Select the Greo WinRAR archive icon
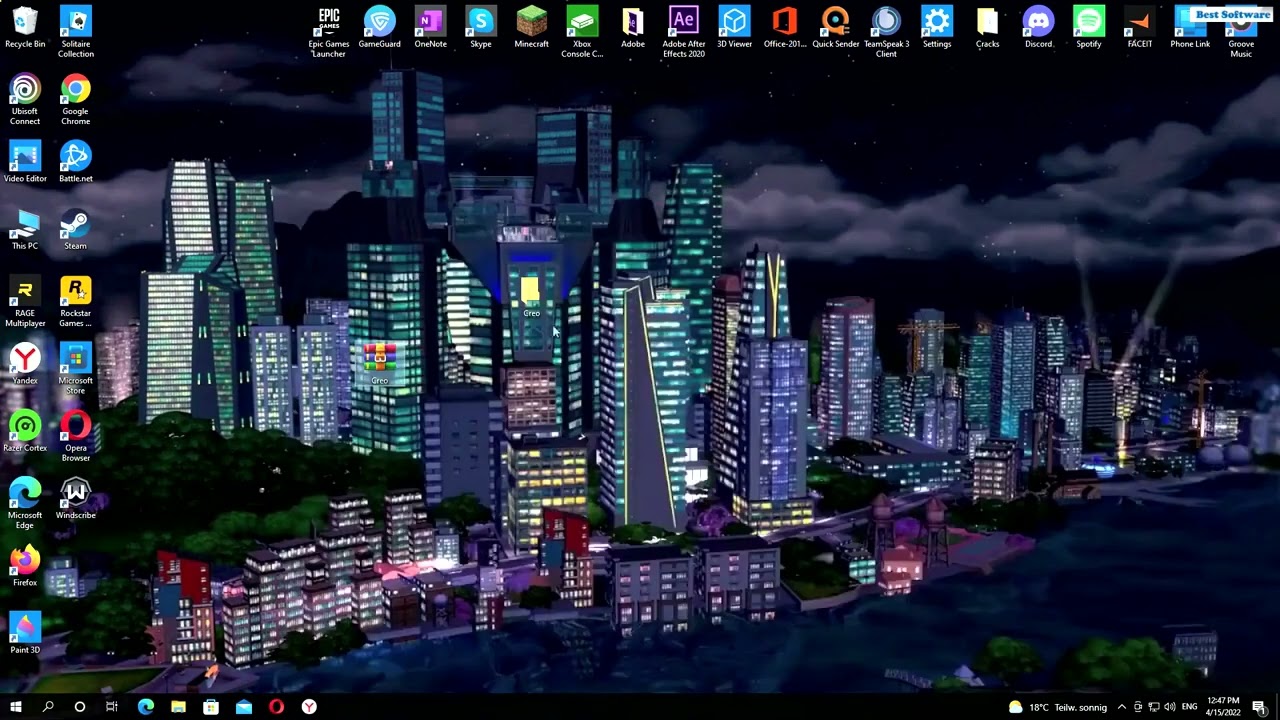Image resolution: width=1280 pixels, height=720 pixels. (x=380, y=364)
